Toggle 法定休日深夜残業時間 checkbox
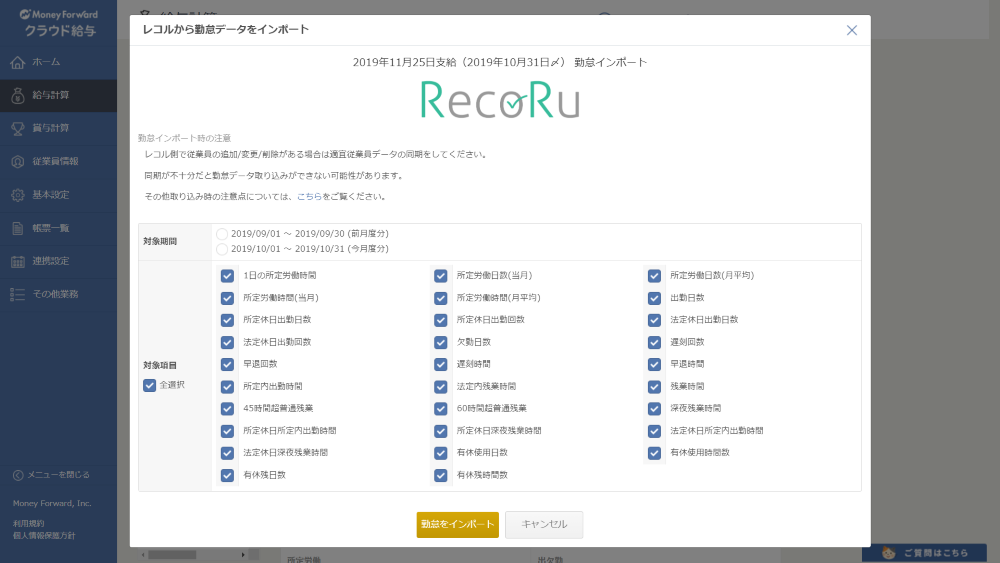Viewport: 1000px width, 563px height. coord(227,453)
